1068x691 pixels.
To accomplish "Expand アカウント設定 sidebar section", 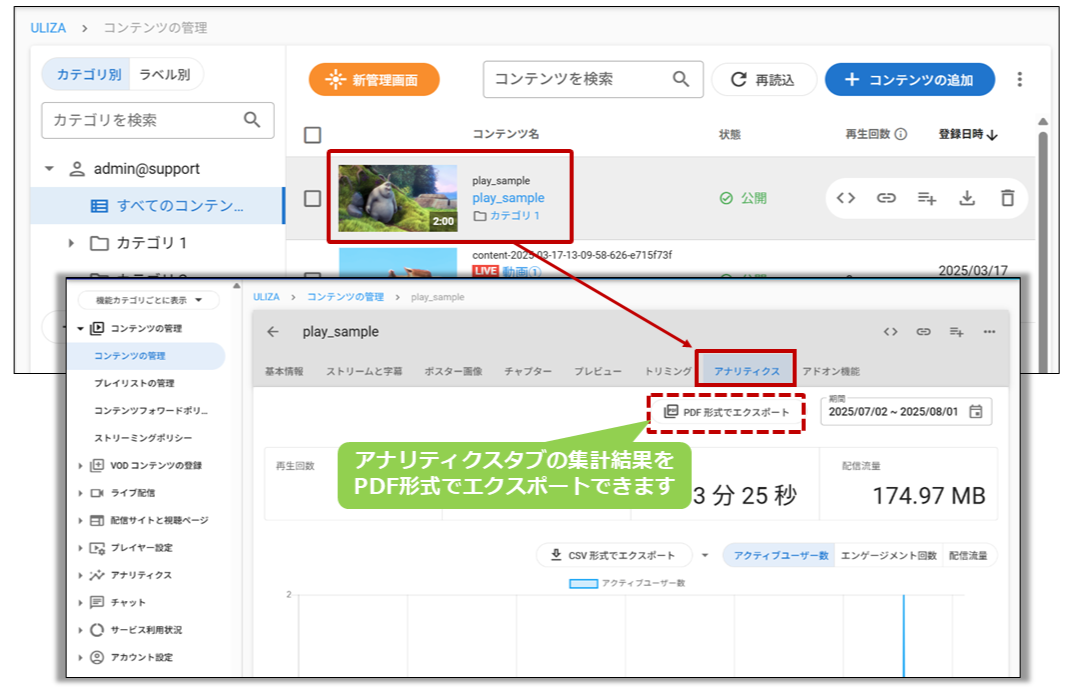I will coord(80,658).
